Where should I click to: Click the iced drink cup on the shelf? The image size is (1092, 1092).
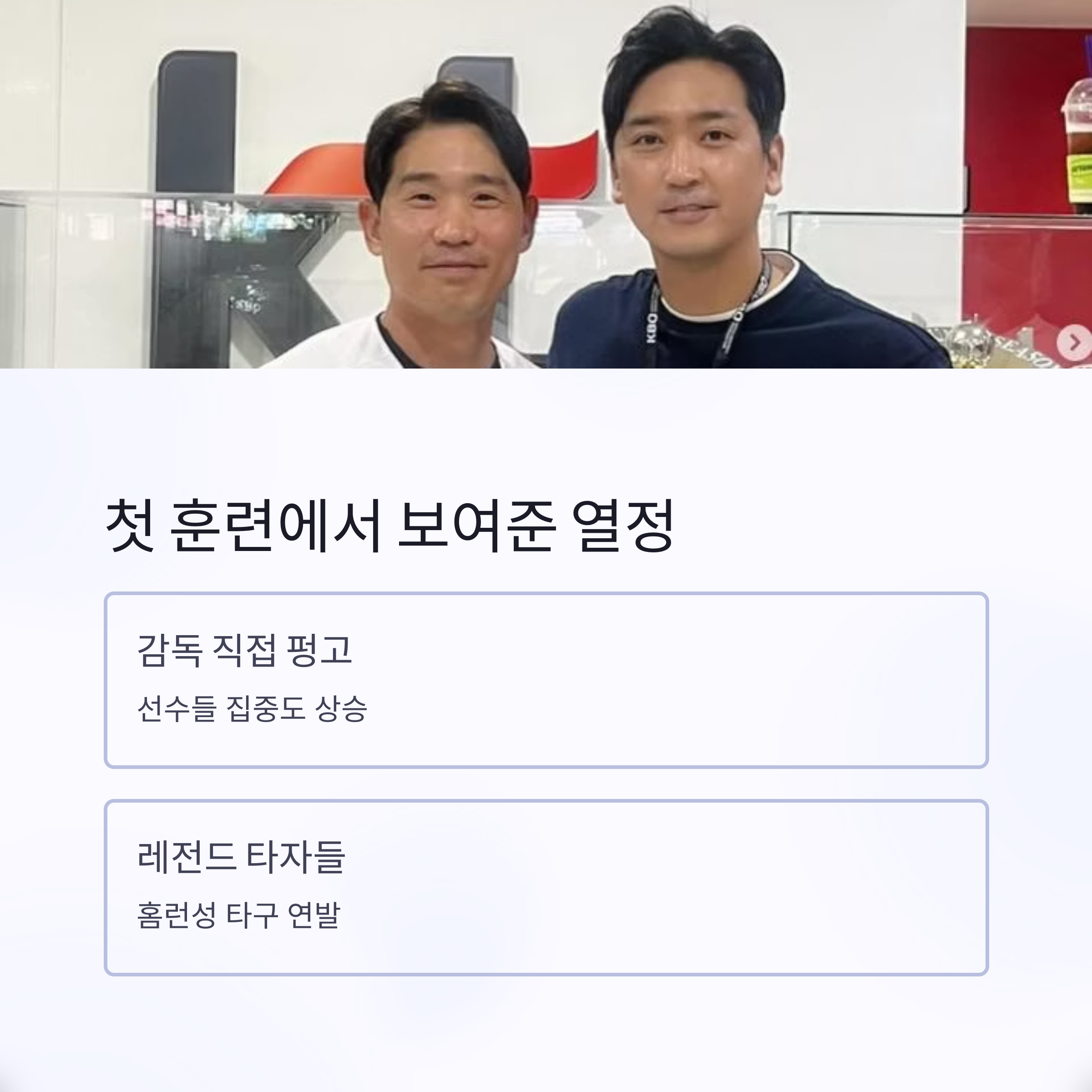coord(1077,142)
